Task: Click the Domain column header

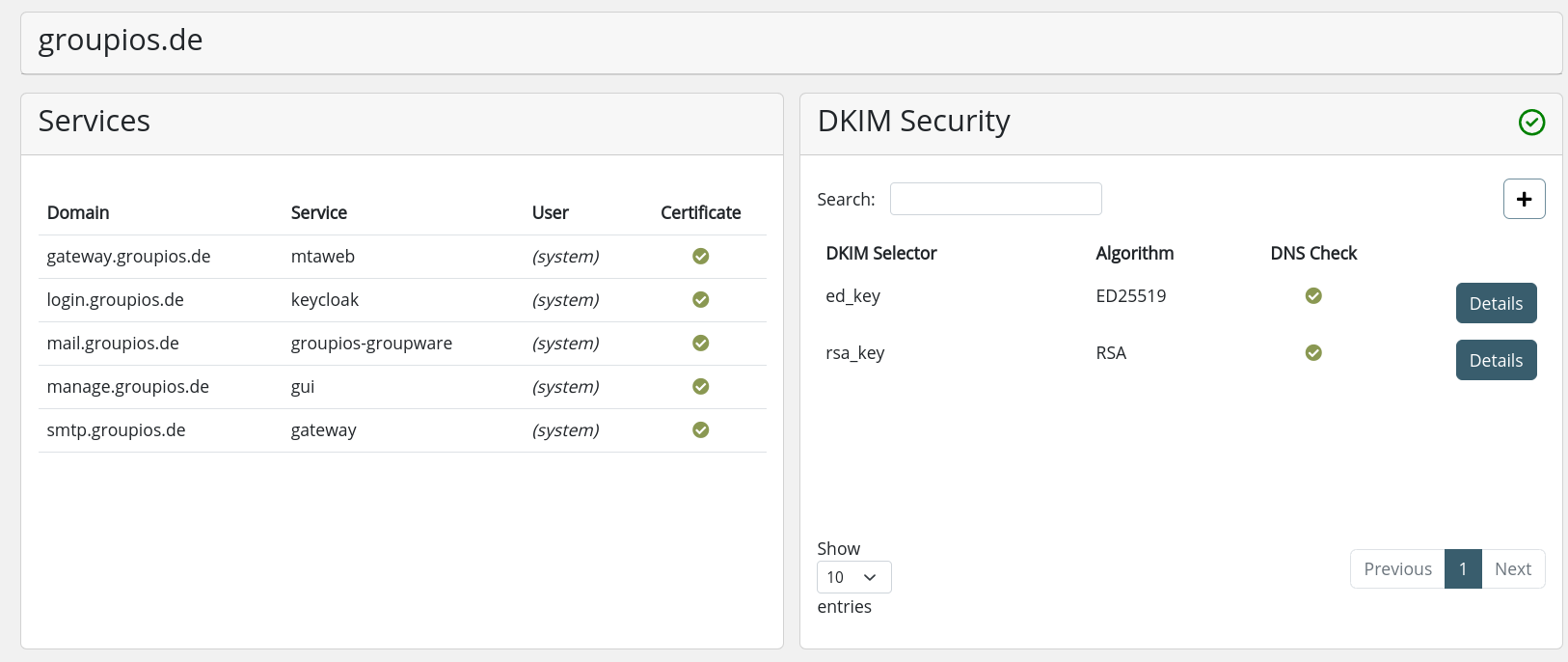Action: (78, 212)
